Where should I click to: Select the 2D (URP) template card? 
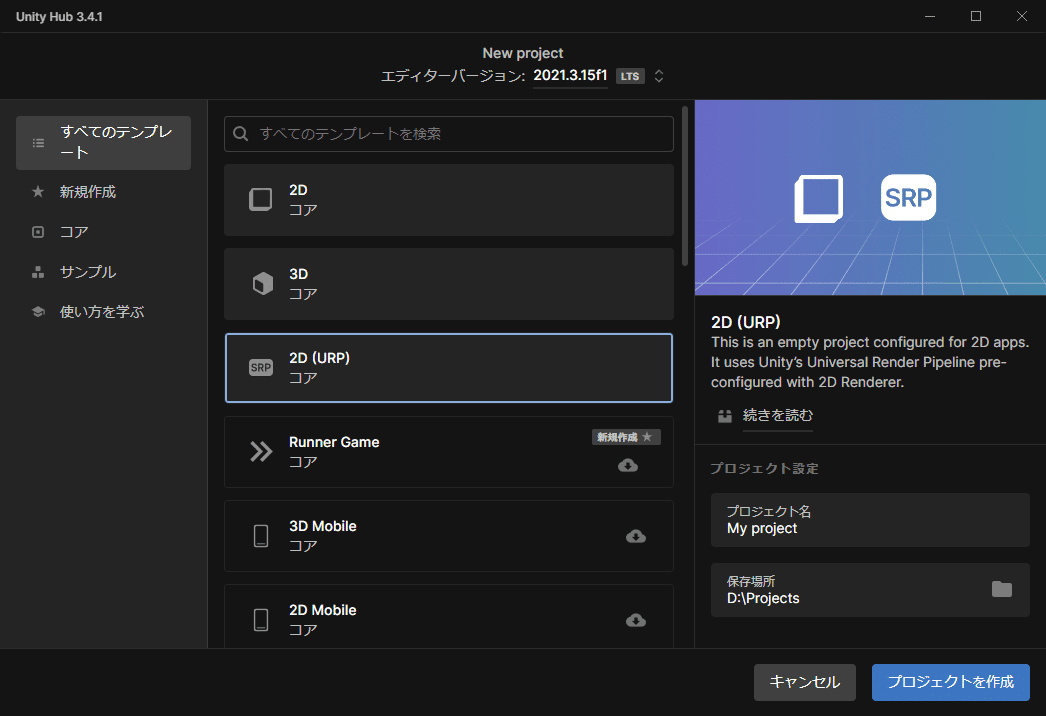pyautogui.click(x=449, y=368)
